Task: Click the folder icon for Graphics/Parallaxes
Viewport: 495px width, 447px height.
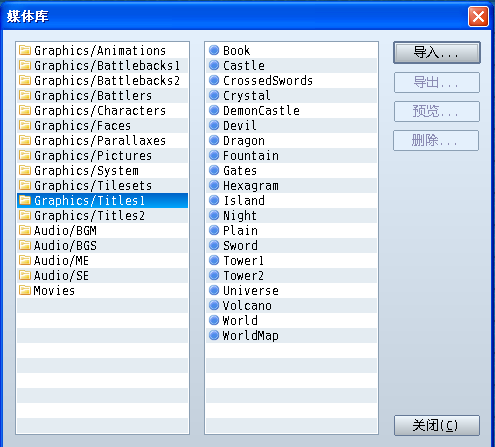Action: click(25, 140)
